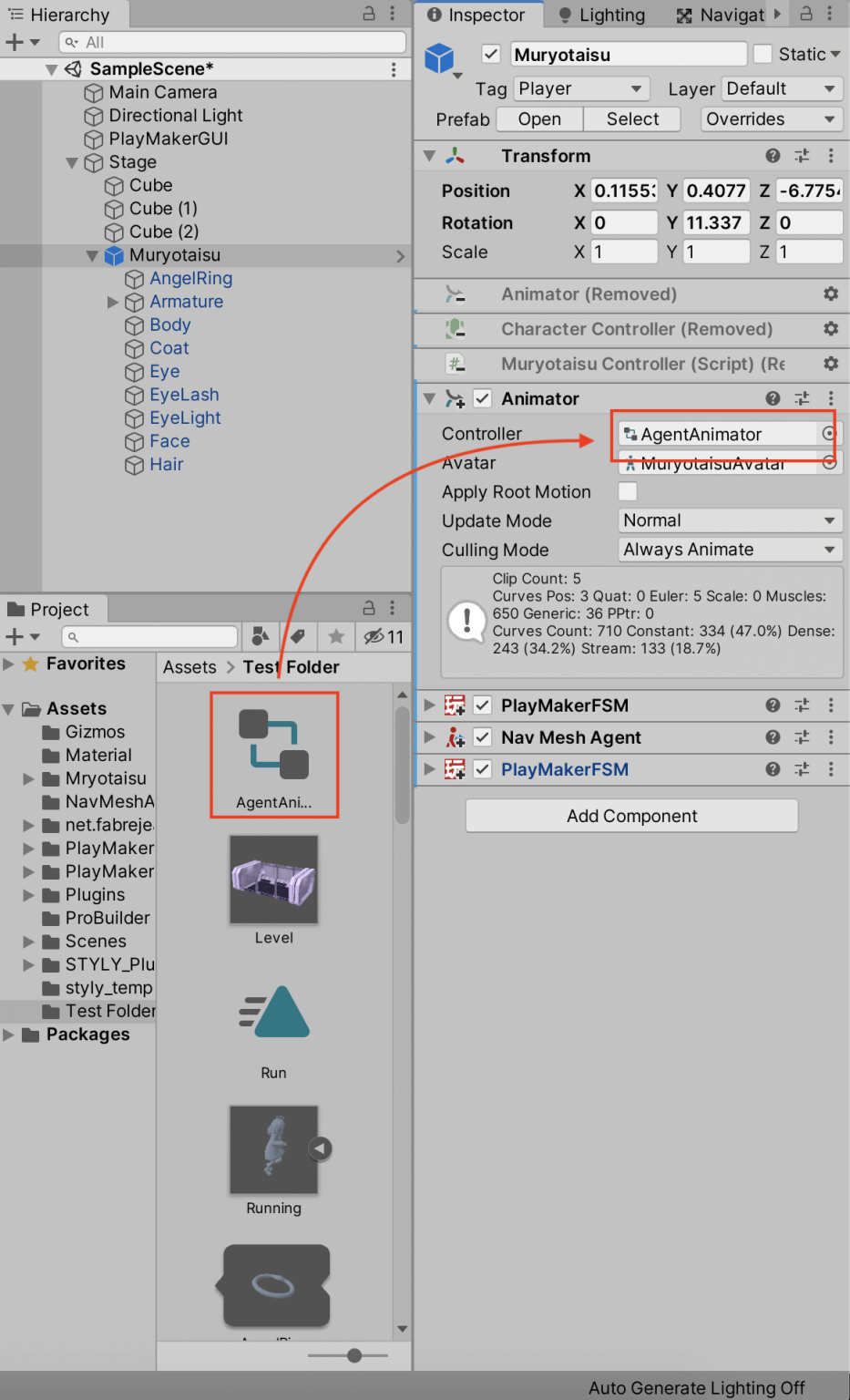Toggle the Static checkbox for Muryotaisu
Viewport: 850px width, 1400px height.
click(763, 54)
